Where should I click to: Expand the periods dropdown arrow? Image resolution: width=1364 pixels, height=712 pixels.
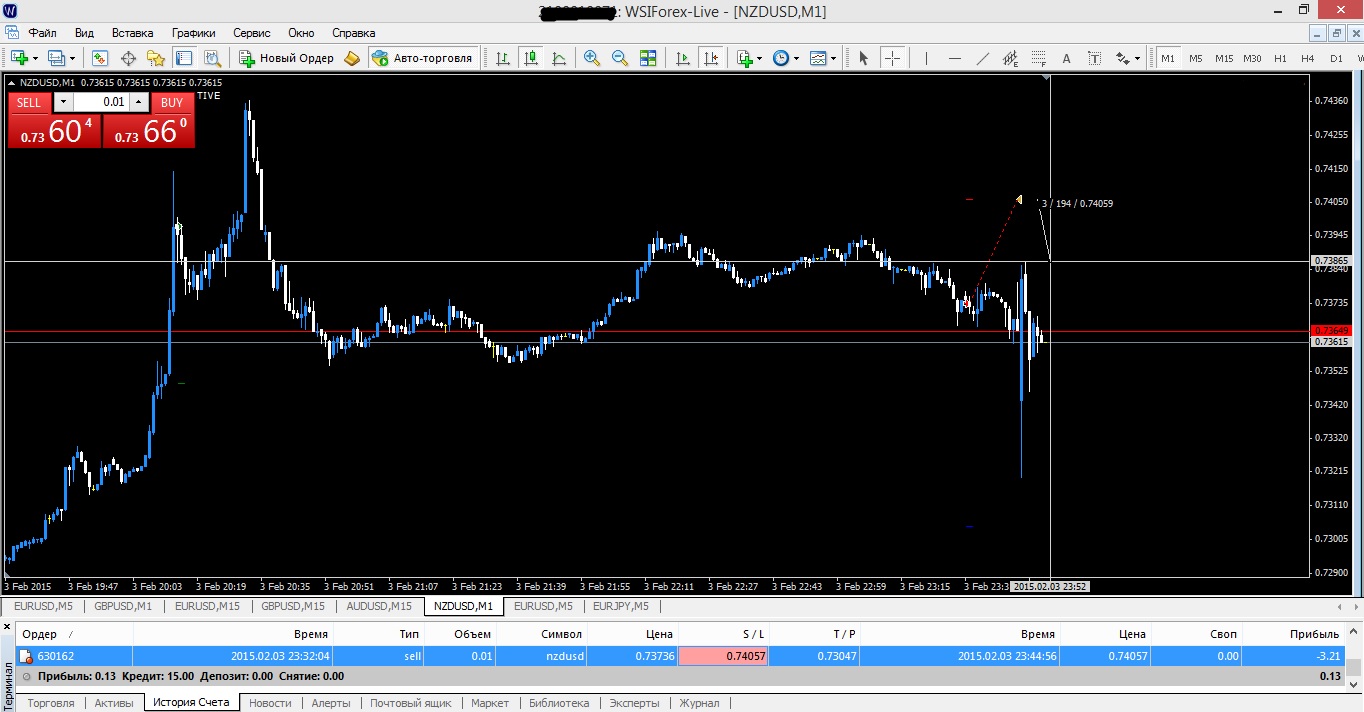point(797,58)
